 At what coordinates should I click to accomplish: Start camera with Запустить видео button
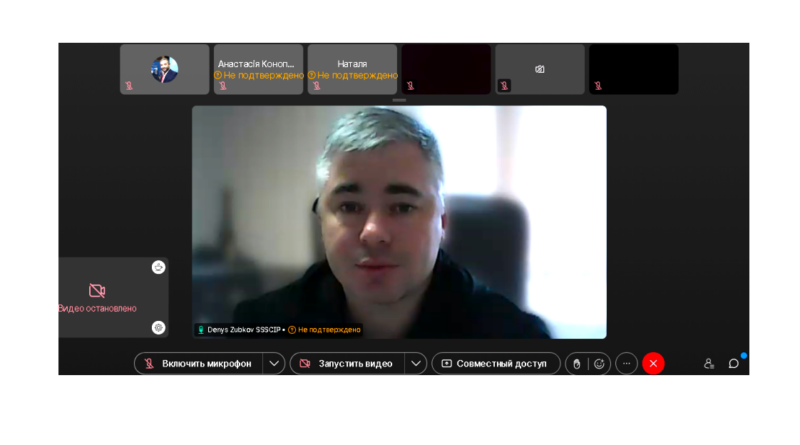coord(347,364)
